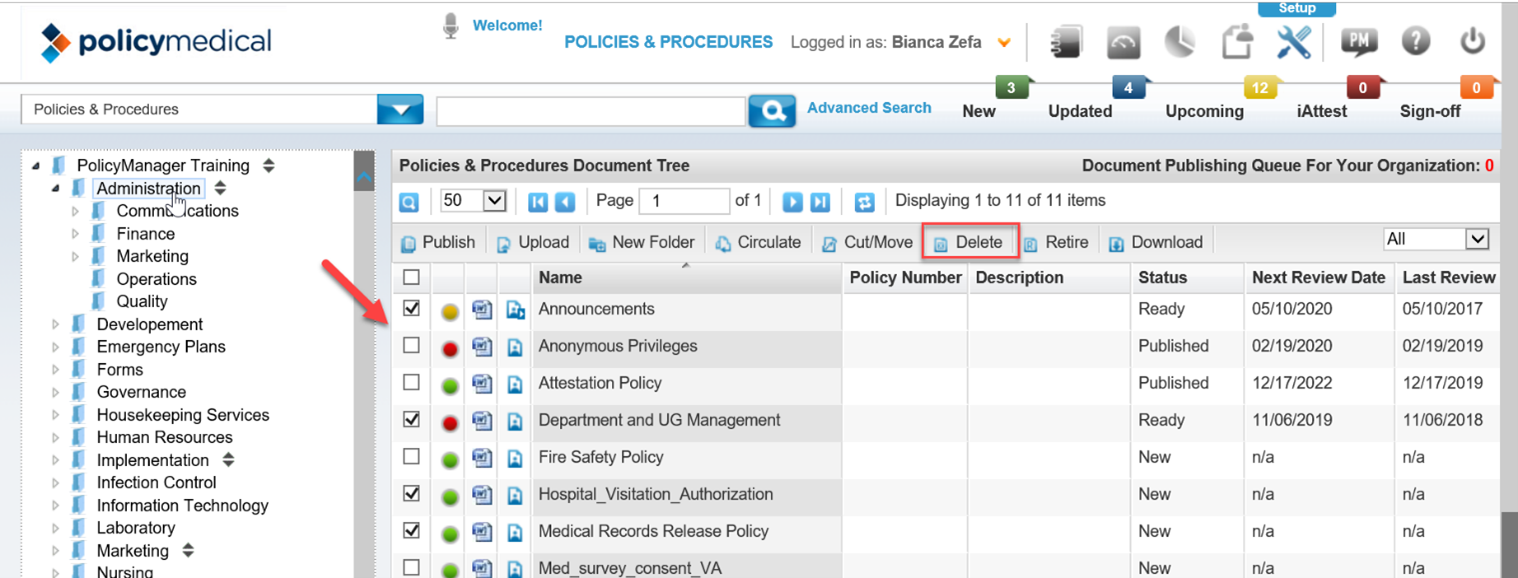This screenshot has width=1518, height=578.
Task: Check the Fire Safety Policy checkbox
Action: tap(411, 457)
